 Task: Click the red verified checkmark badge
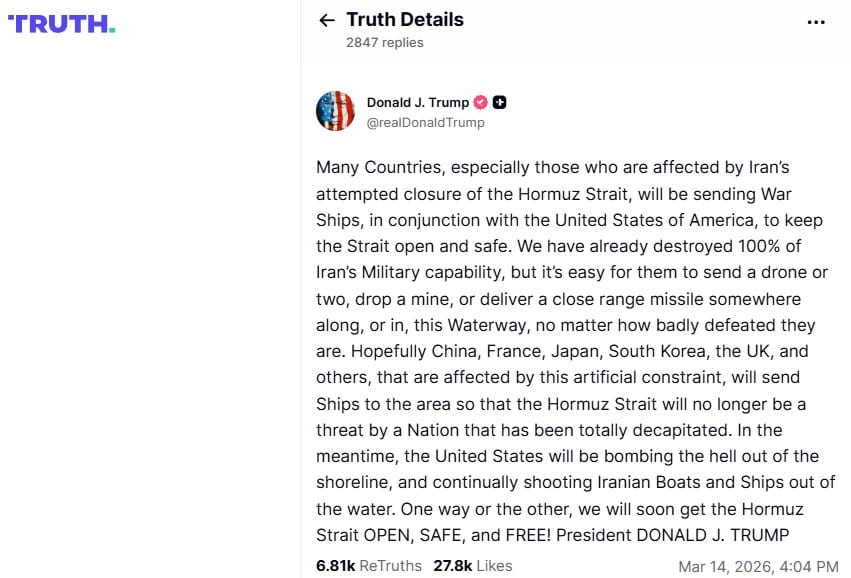pos(480,102)
